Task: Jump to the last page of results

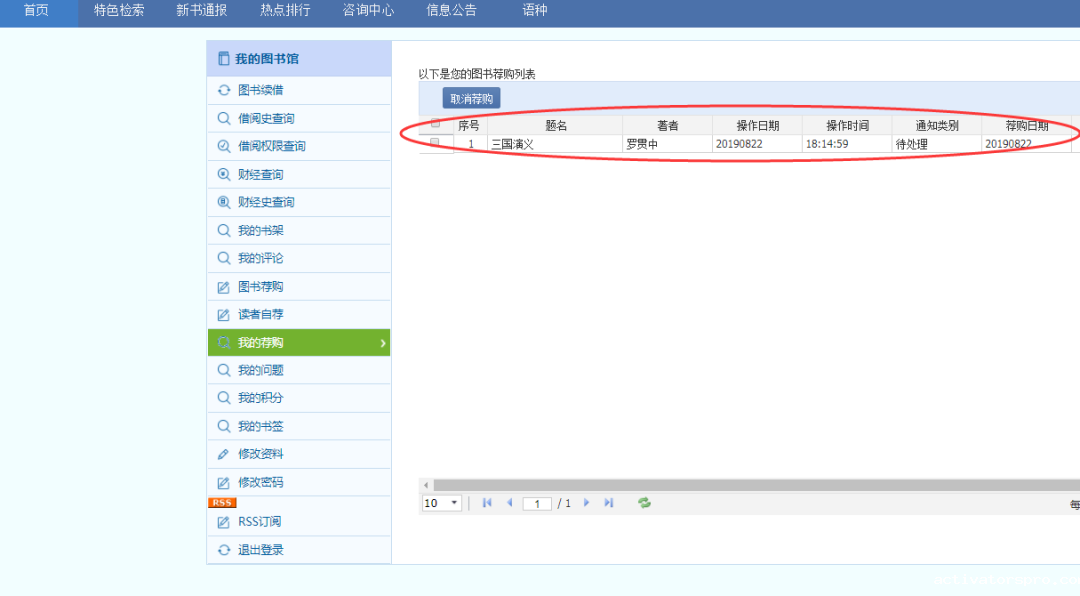Action: point(609,503)
